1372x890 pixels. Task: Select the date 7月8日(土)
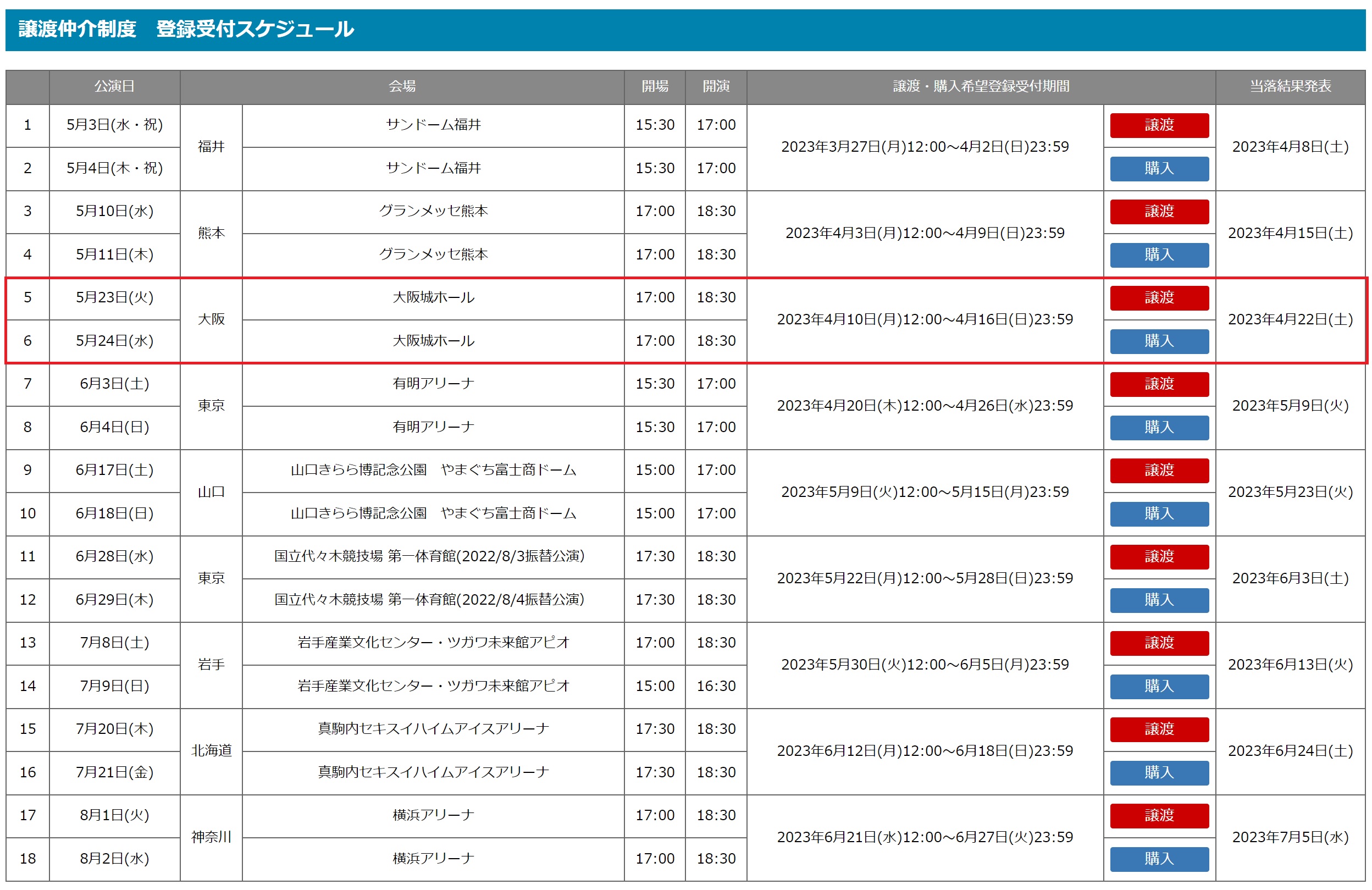pyautogui.click(x=114, y=643)
